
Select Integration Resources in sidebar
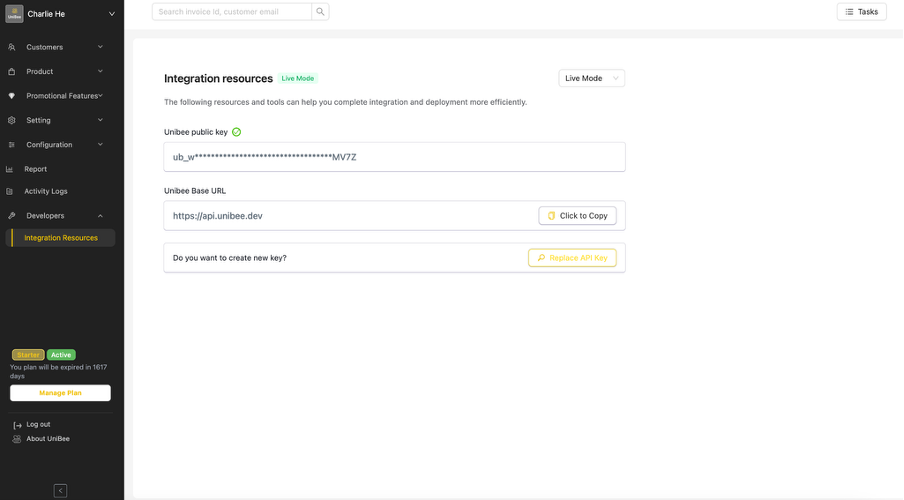point(60,238)
